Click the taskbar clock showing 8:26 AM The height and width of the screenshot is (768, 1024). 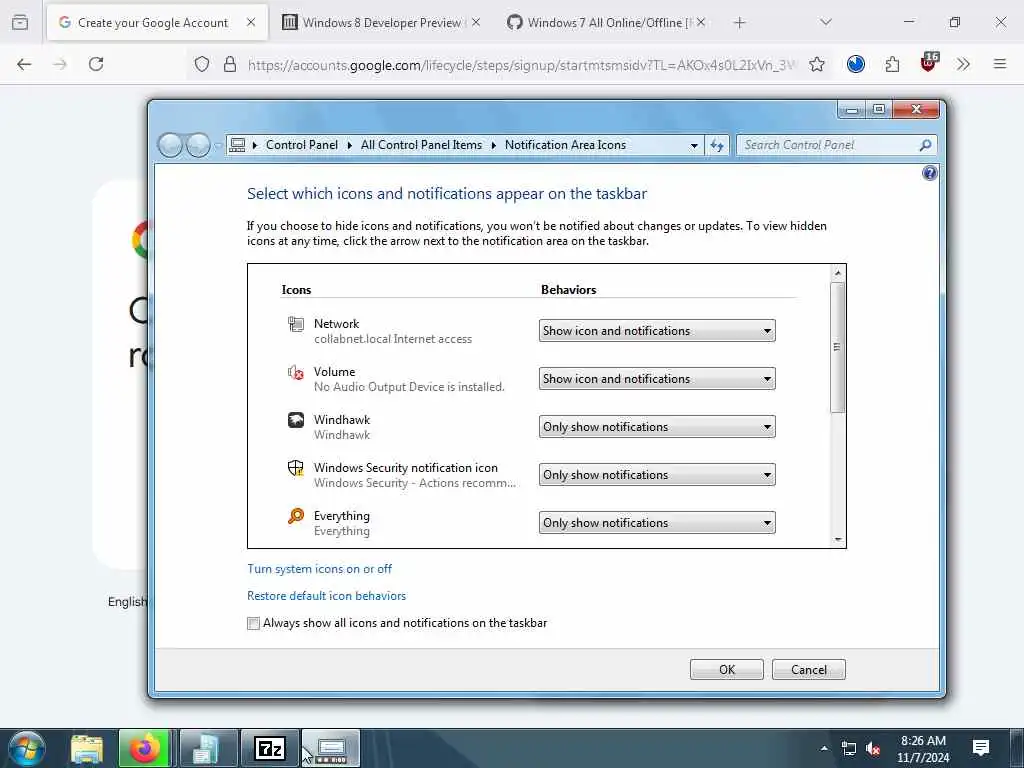[x=923, y=748]
